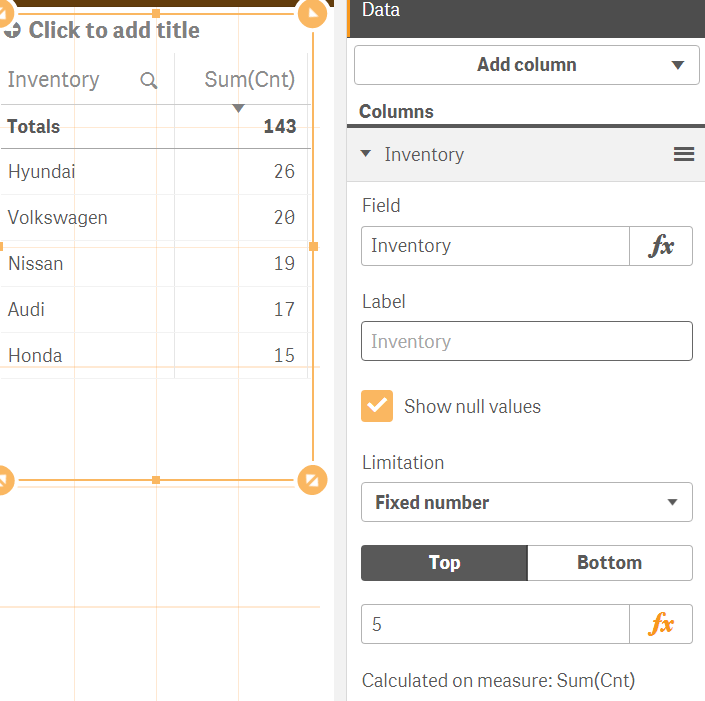Click the Label input field
This screenshot has height=701, width=705.
526,341
